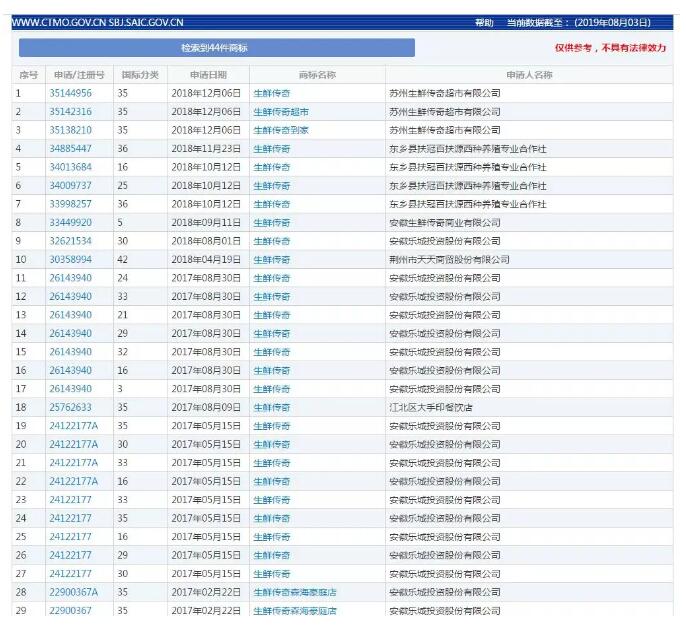Open registration number 35142316
Image resolution: width=686 pixels, height=625 pixels.
point(71,112)
